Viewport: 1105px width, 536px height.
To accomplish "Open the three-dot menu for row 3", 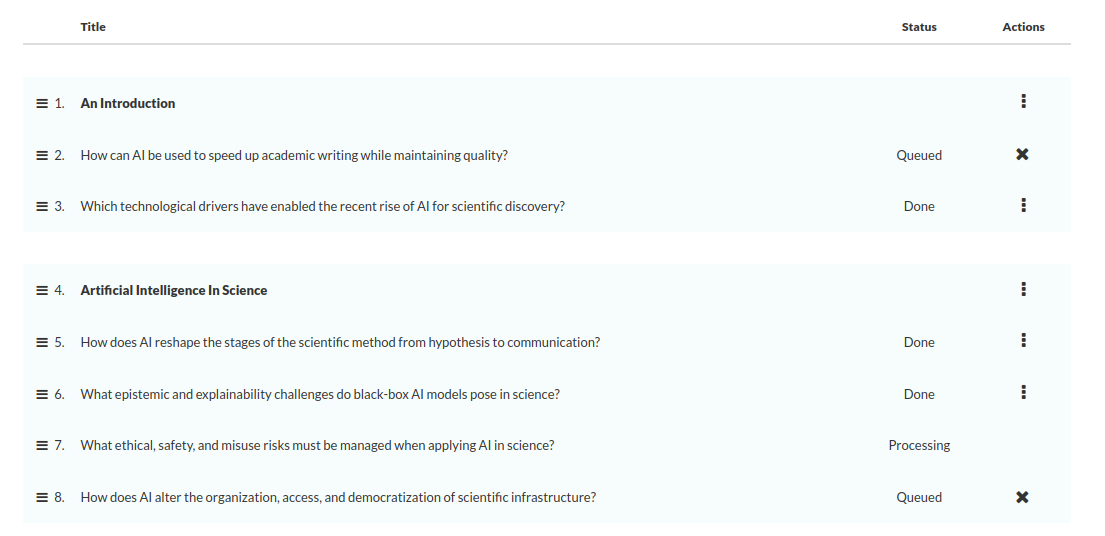I will point(1023,205).
